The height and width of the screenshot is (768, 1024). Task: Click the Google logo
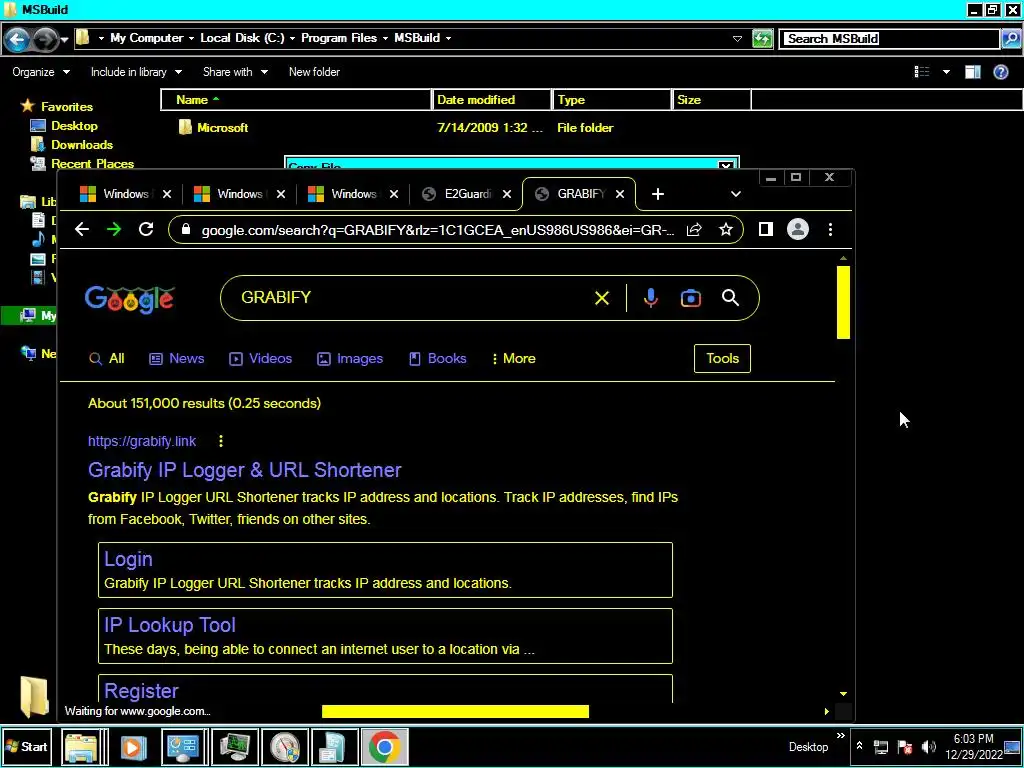point(129,299)
